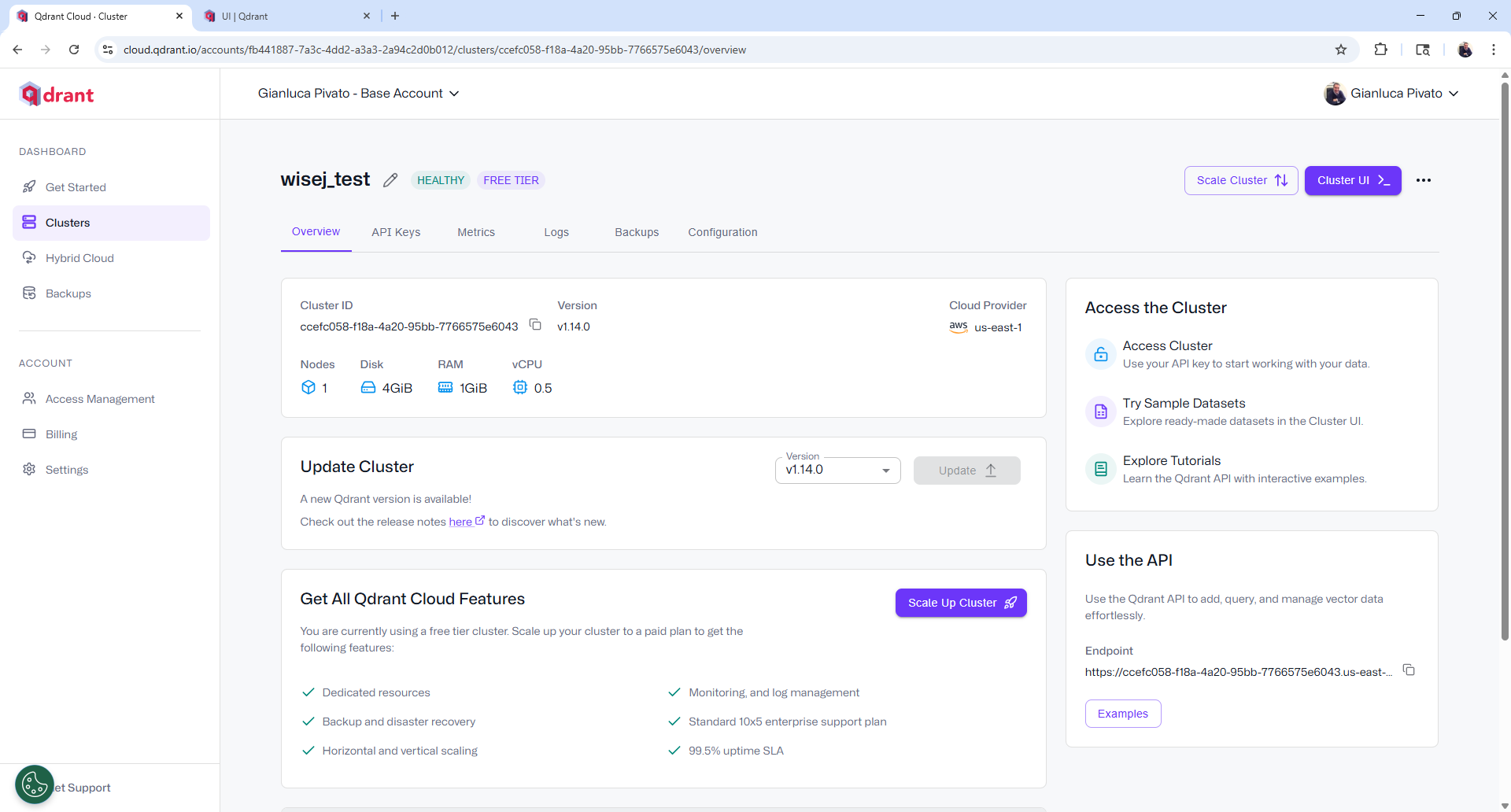
Task: Switch to the Overview tab
Action: coord(316,232)
